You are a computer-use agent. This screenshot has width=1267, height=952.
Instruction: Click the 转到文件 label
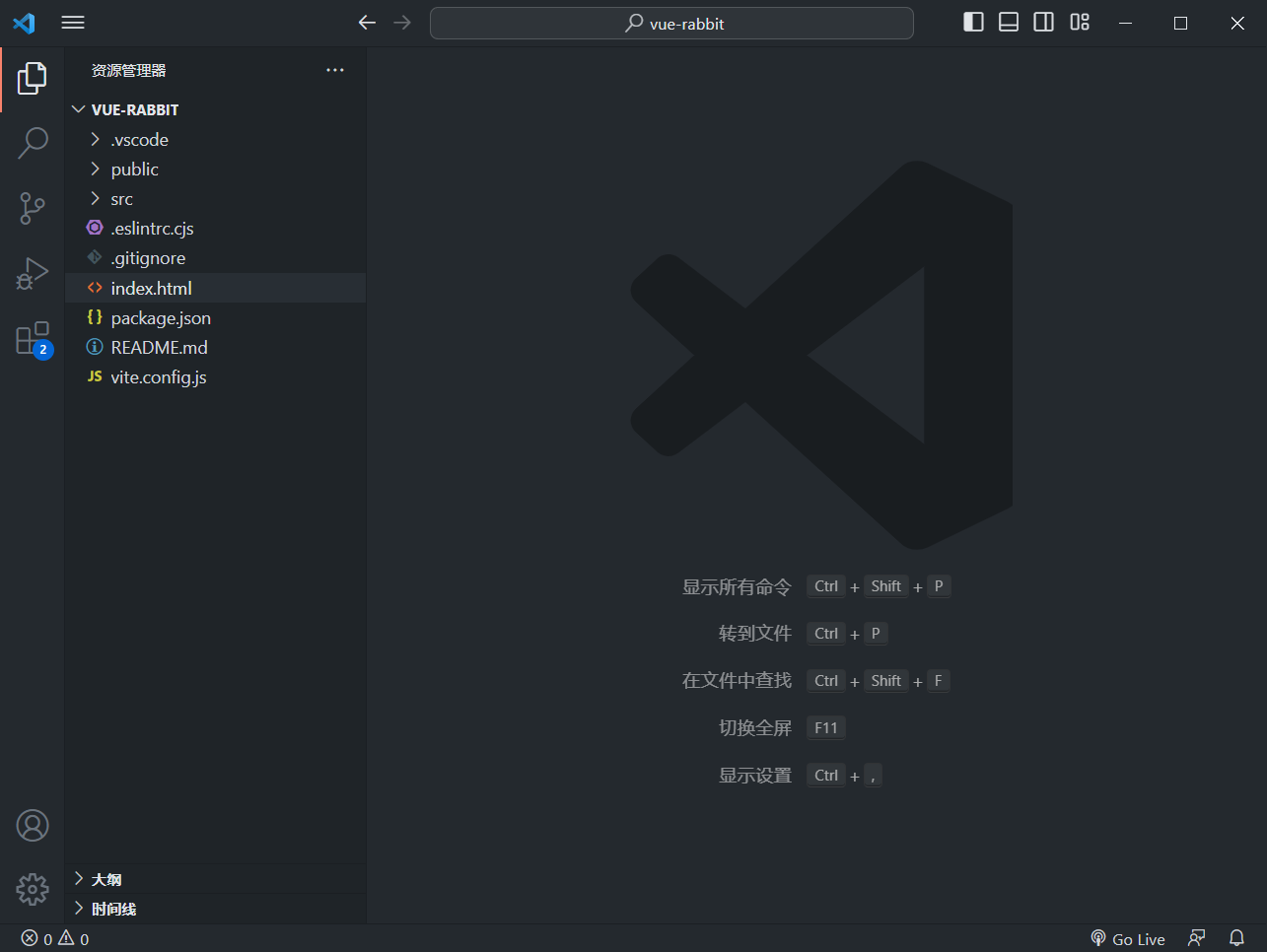point(755,634)
